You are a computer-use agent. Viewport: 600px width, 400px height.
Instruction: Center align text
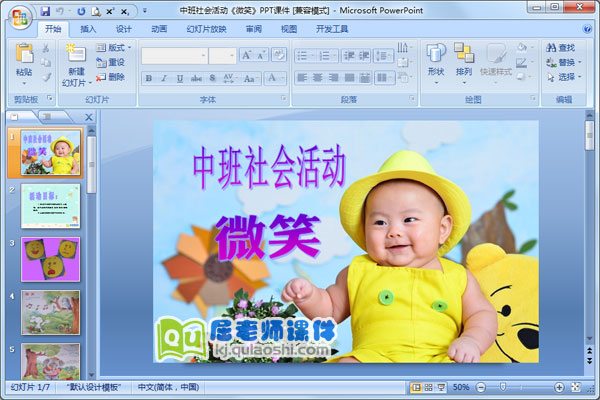317,78
